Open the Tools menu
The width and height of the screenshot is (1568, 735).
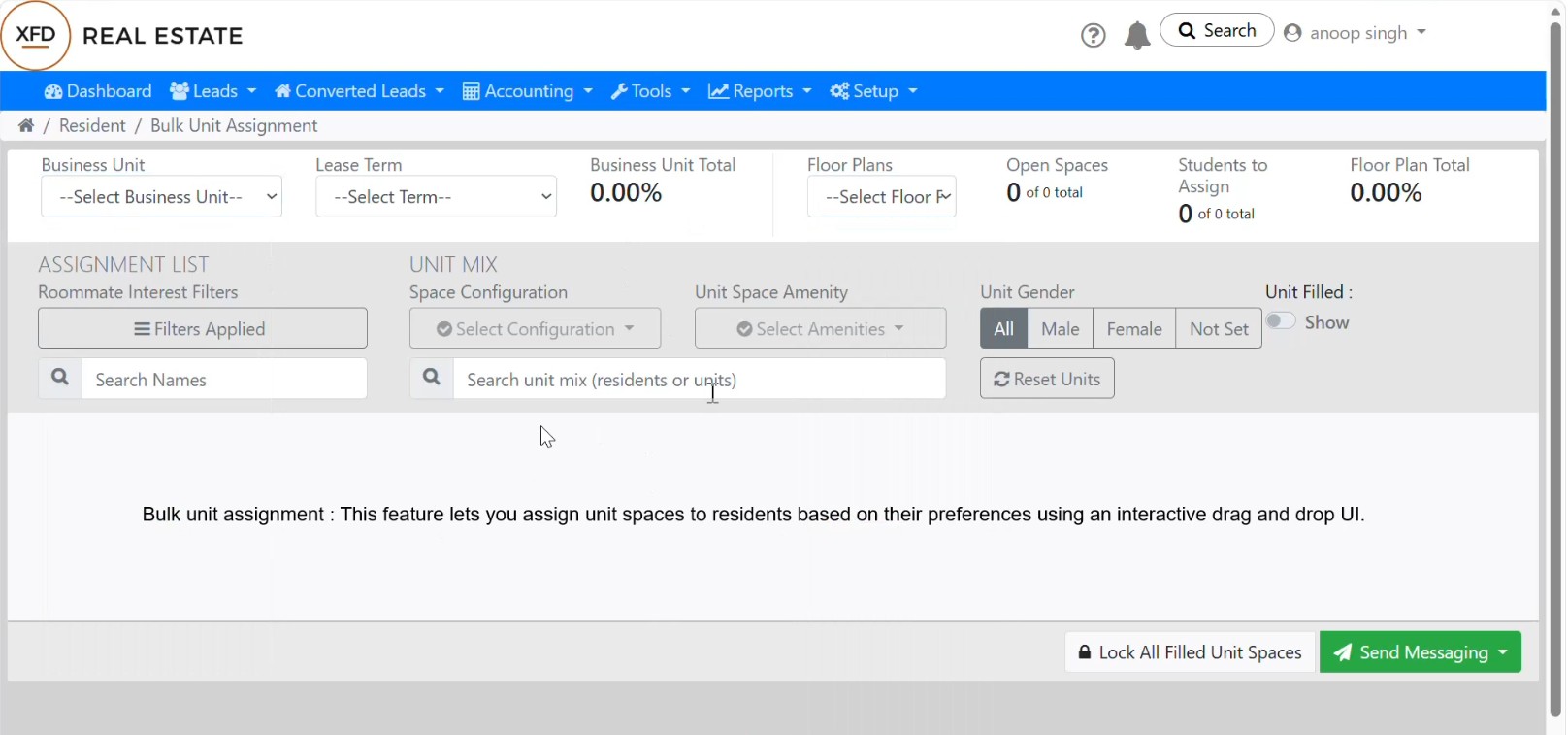point(651,91)
